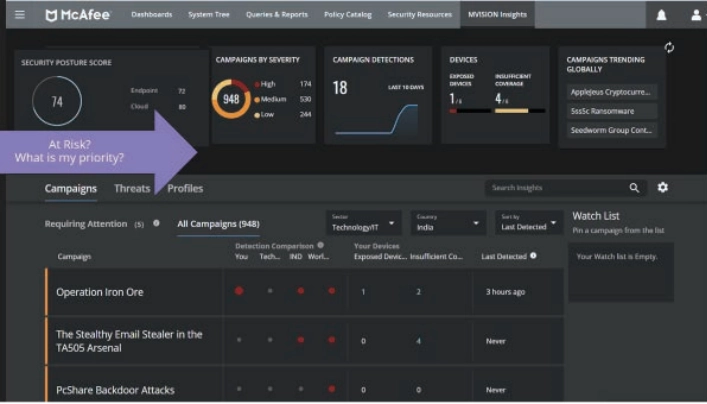The image size is (707, 404).
Task: Click the info icon beside Requiring Attention
Action: (156, 223)
